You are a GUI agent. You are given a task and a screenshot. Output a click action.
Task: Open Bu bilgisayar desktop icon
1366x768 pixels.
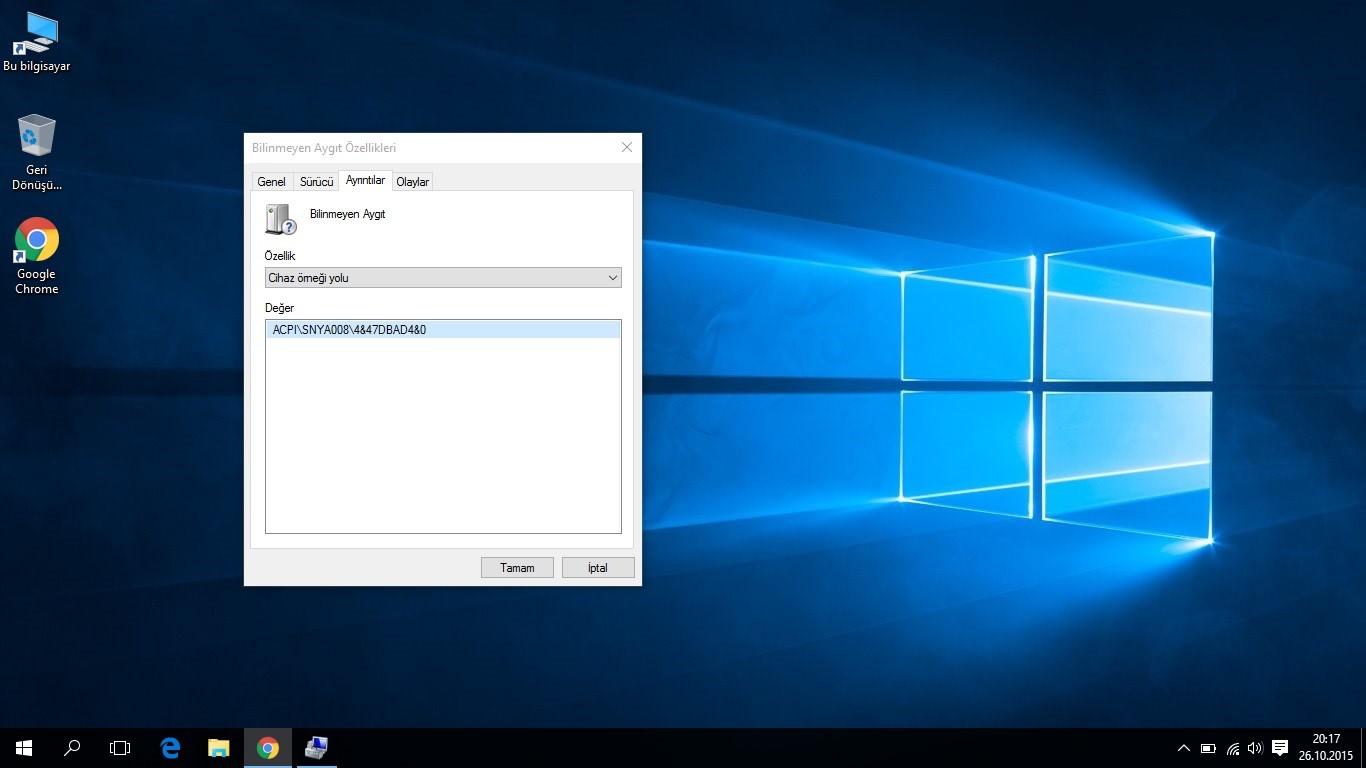[x=36, y=41]
